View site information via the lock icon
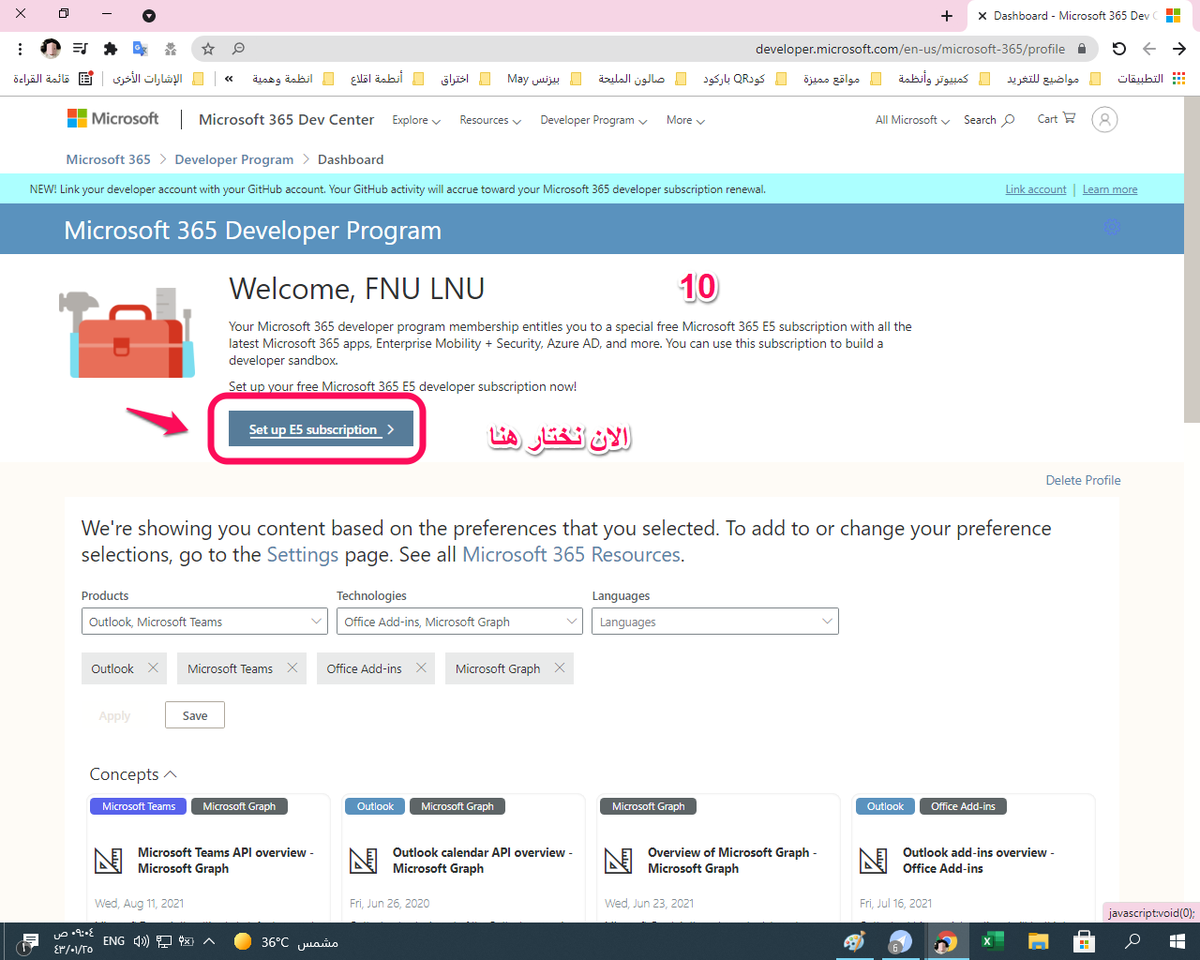 pyautogui.click(x=1081, y=48)
